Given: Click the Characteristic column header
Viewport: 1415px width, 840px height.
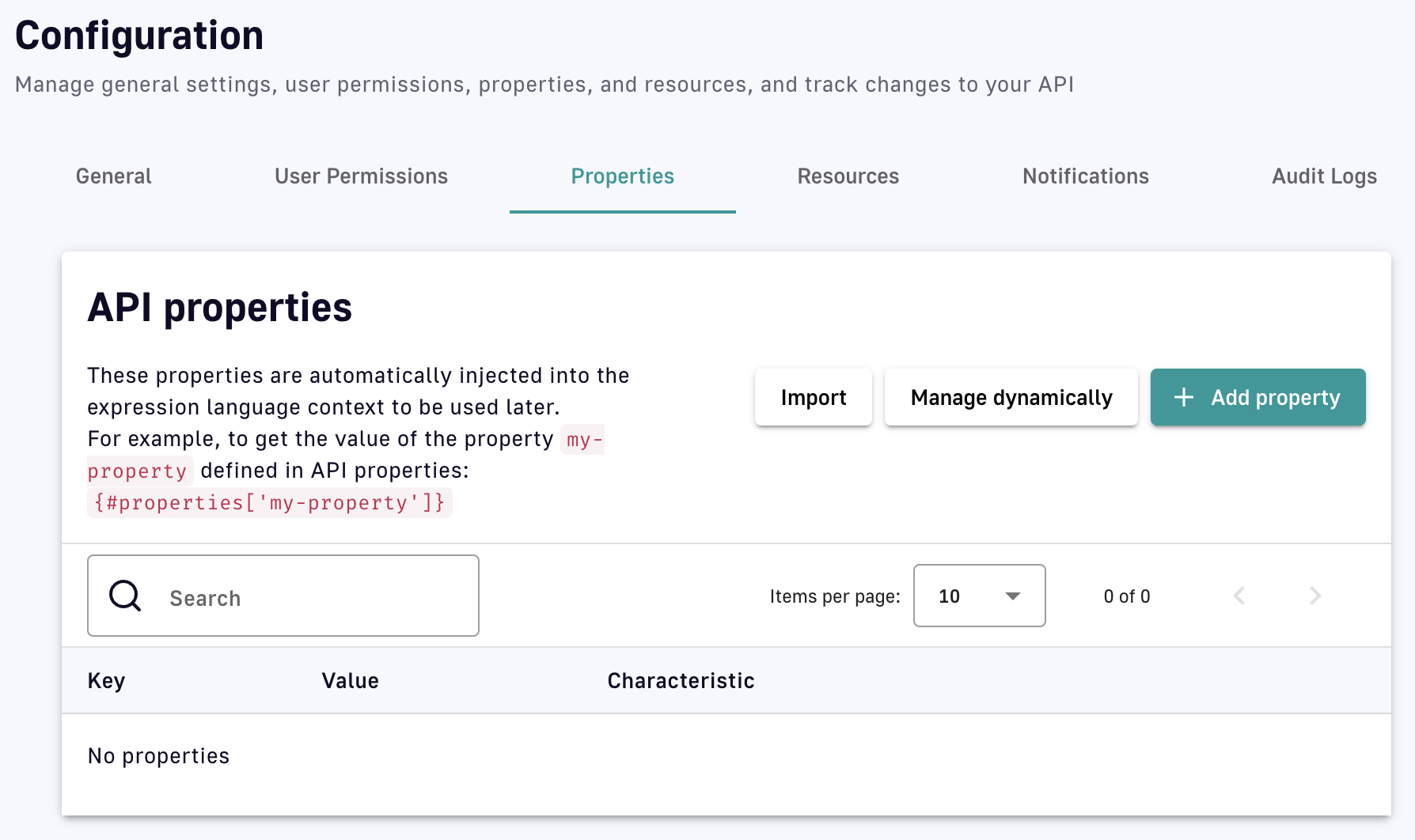Looking at the screenshot, I should click(x=681, y=681).
